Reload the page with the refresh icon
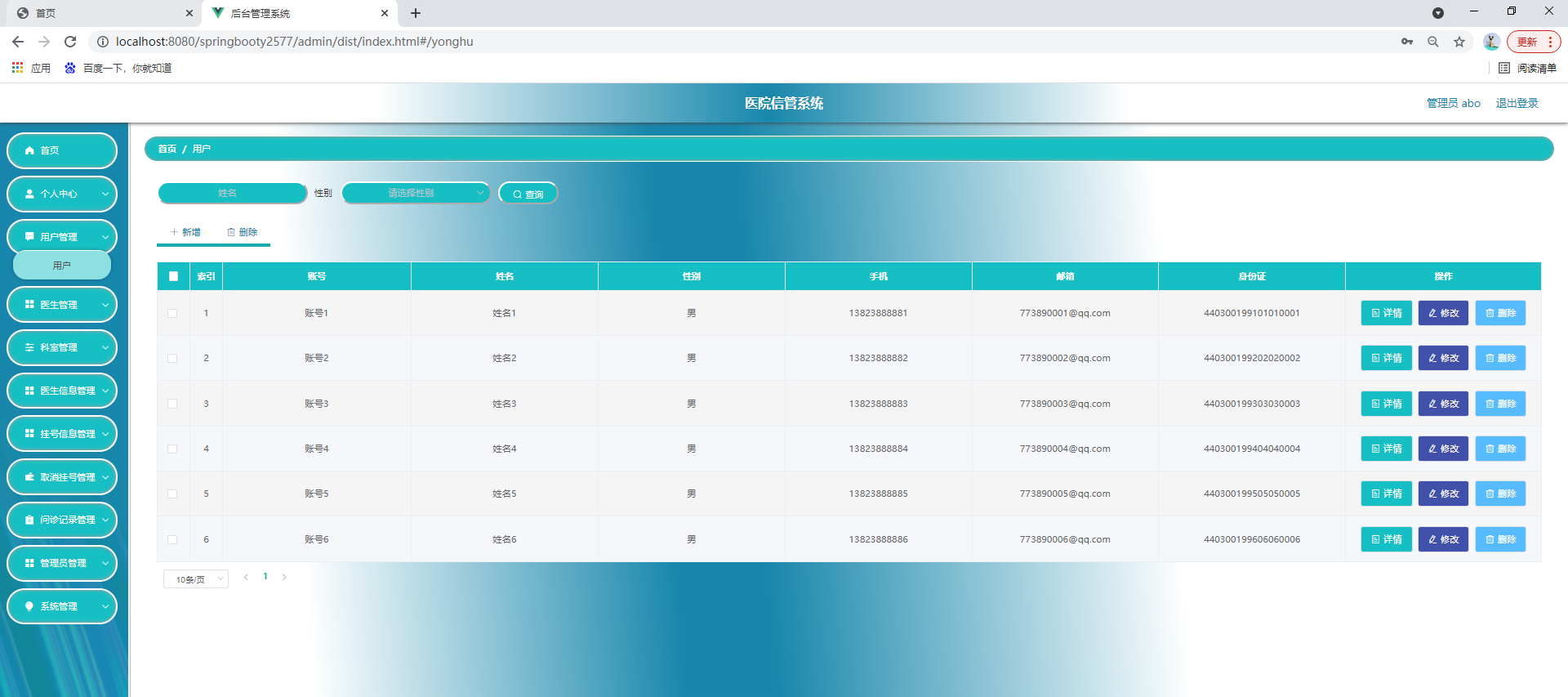This screenshot has height=697, width=1568. [70, 42]
